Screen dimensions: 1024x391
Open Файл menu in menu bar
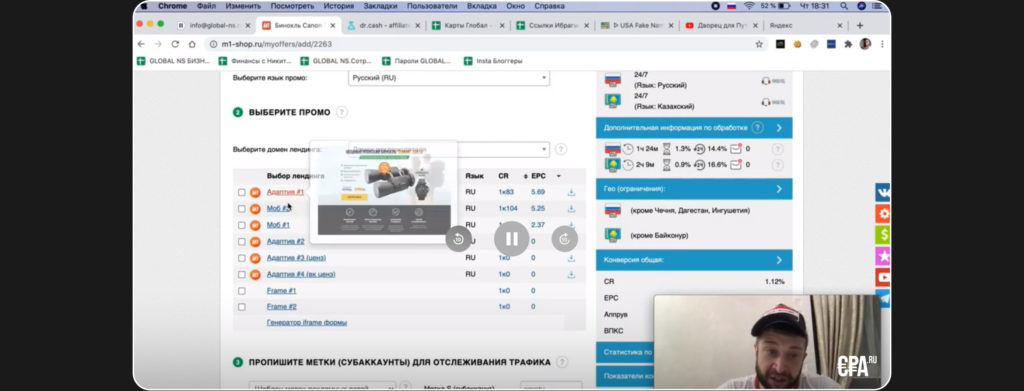[206, 6]
